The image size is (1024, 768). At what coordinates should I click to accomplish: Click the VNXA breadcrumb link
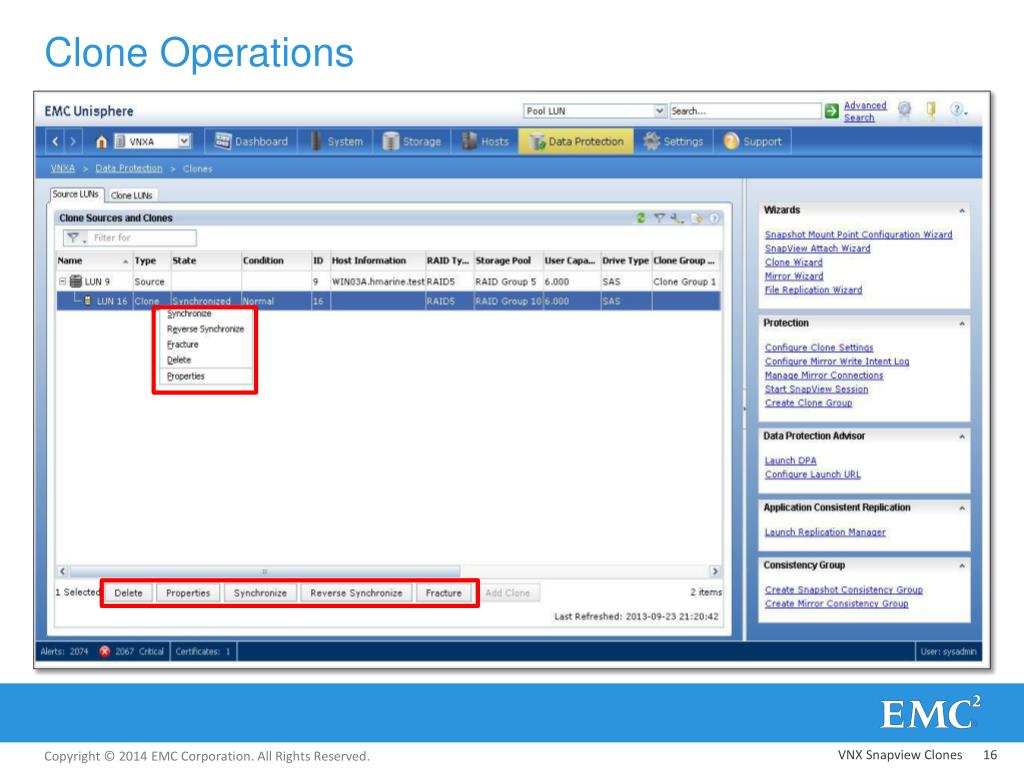[x=63, y=168]
